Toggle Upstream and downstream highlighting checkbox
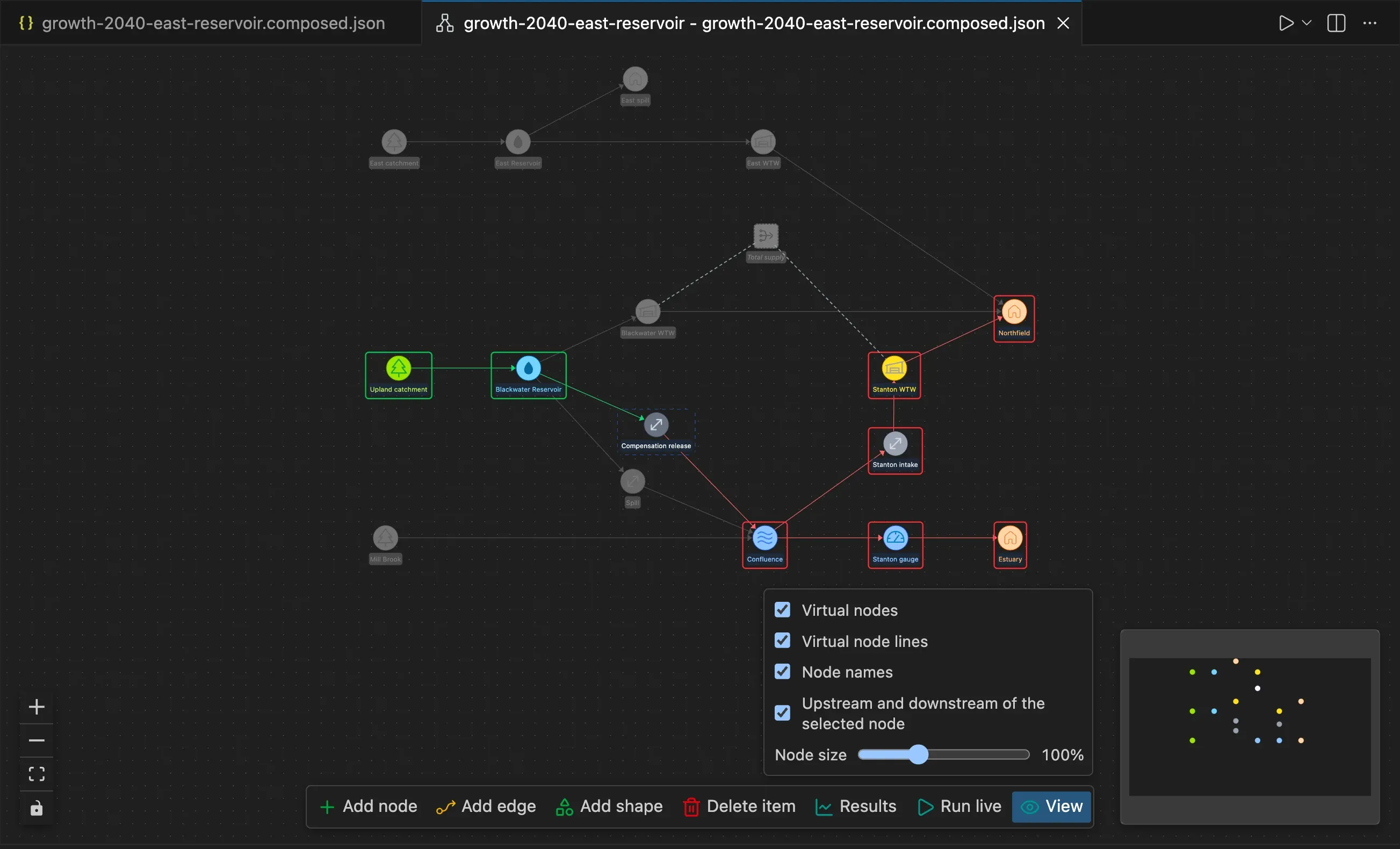This screenshot has height=849, width=1400. (x=782, y=713)
